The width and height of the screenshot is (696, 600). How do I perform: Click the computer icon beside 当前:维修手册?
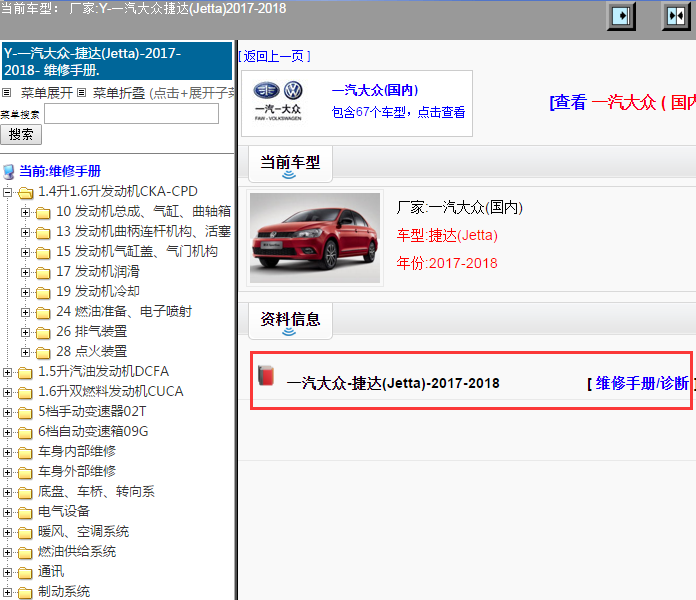(x=8, y=171)
